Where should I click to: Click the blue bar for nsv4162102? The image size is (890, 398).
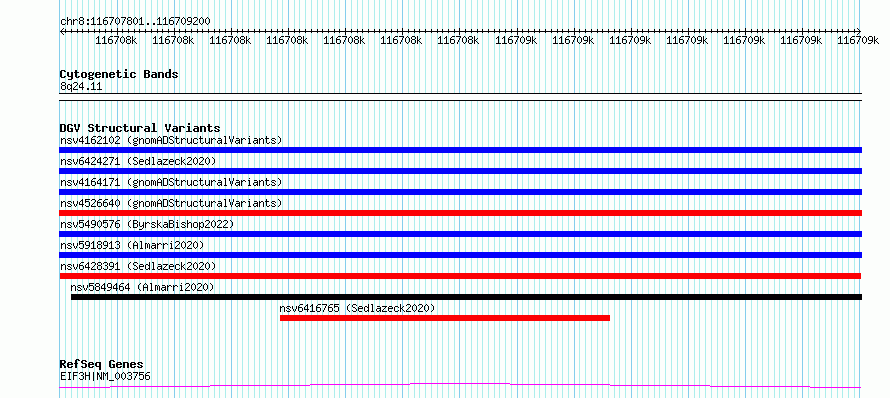coord(460,150)
